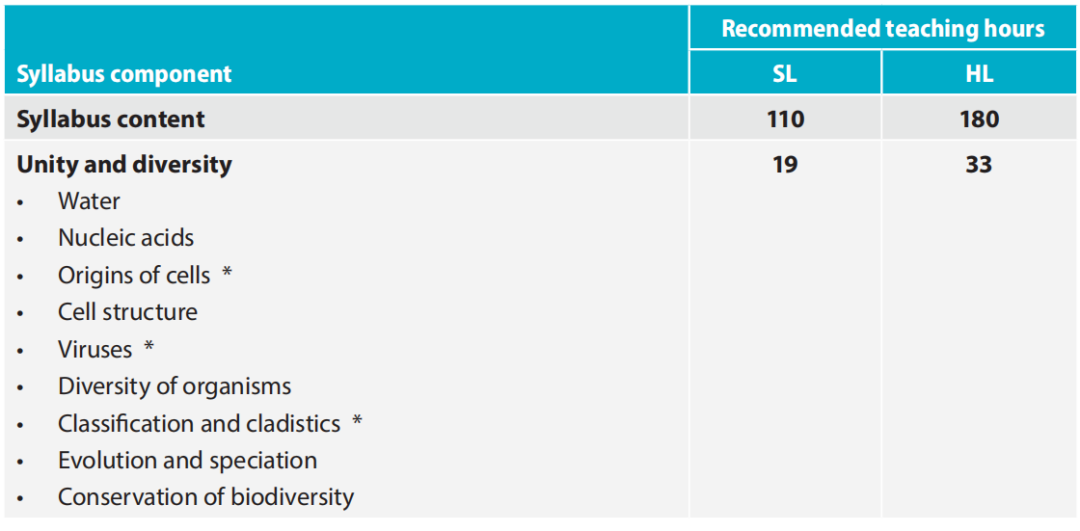The height and width of the screenshot is (531, 1080).
Task: Select the "Viruses" topic
Action: click(x=95, y=349)
